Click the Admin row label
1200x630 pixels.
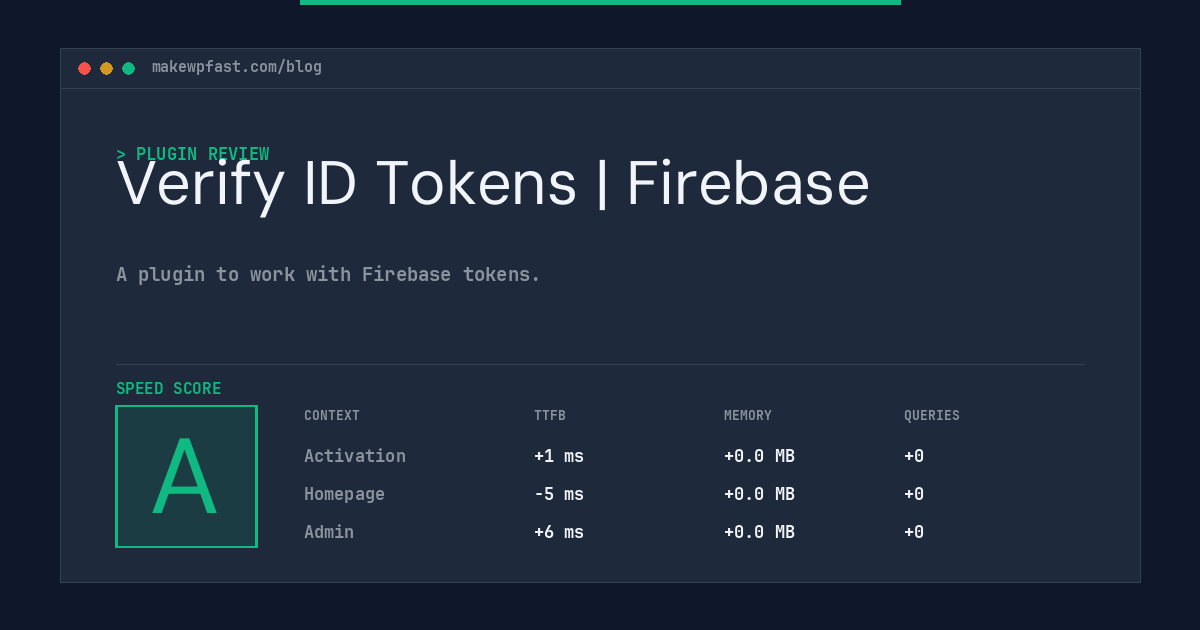[x=329, y=532]
